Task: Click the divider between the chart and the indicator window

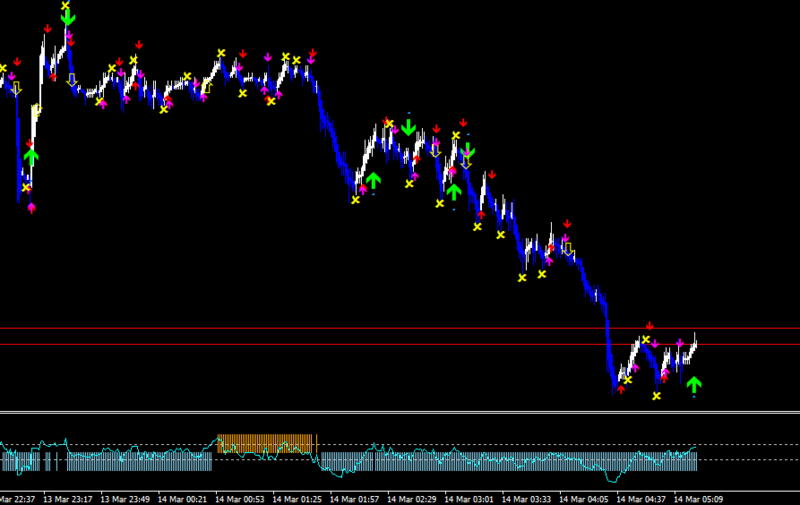Action: click(400, 412)
